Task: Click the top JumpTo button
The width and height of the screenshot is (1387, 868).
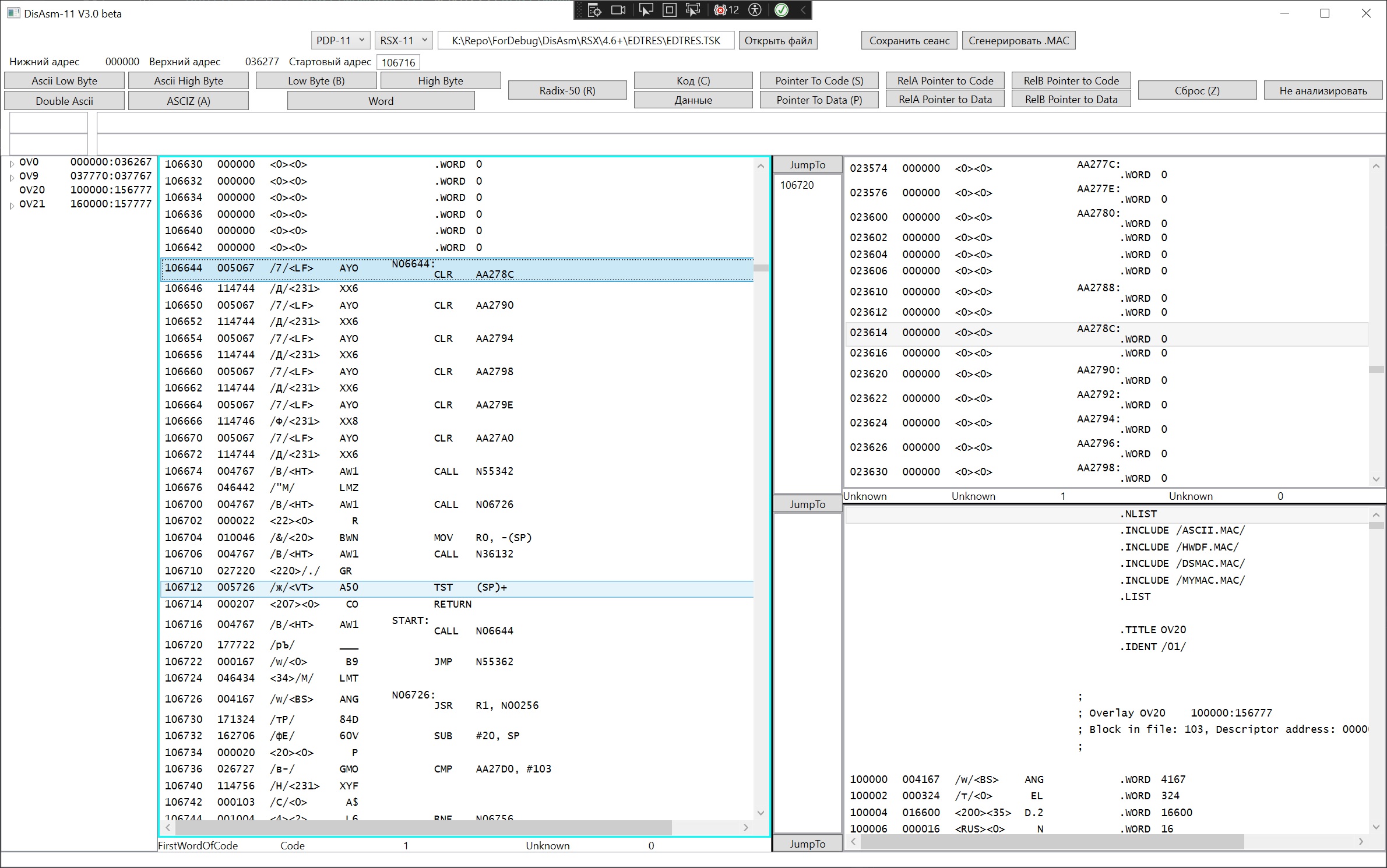Action: [x=807, y=165]
